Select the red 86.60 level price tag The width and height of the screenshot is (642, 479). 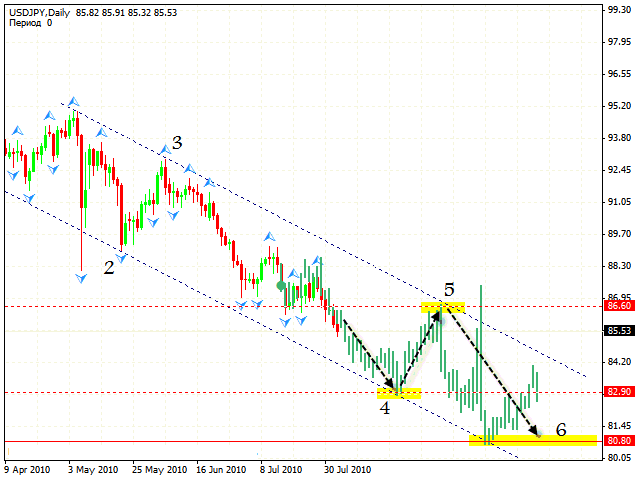[620, 306]
